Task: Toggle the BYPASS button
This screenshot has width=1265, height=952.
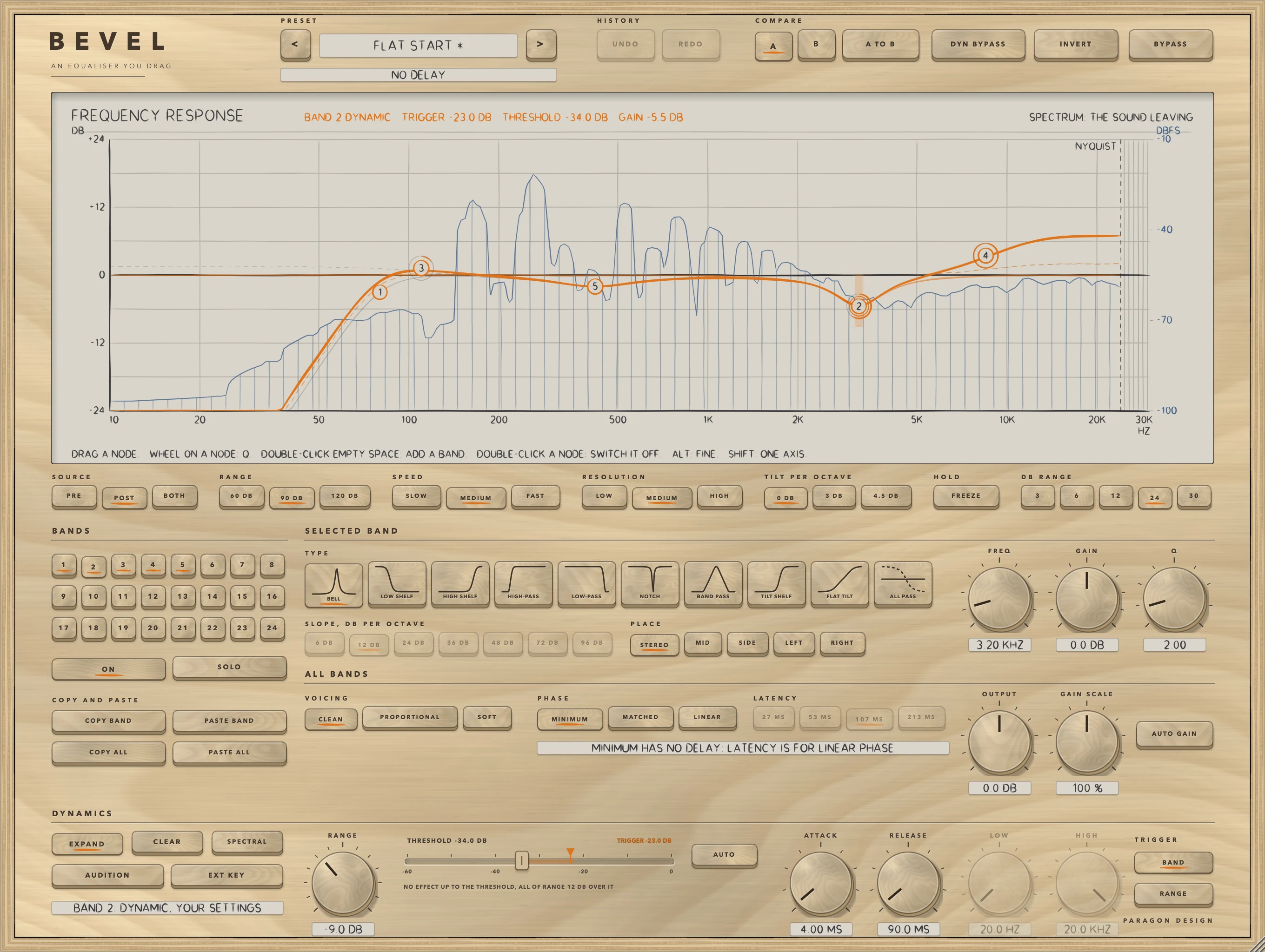Action: coord(1170,45)
